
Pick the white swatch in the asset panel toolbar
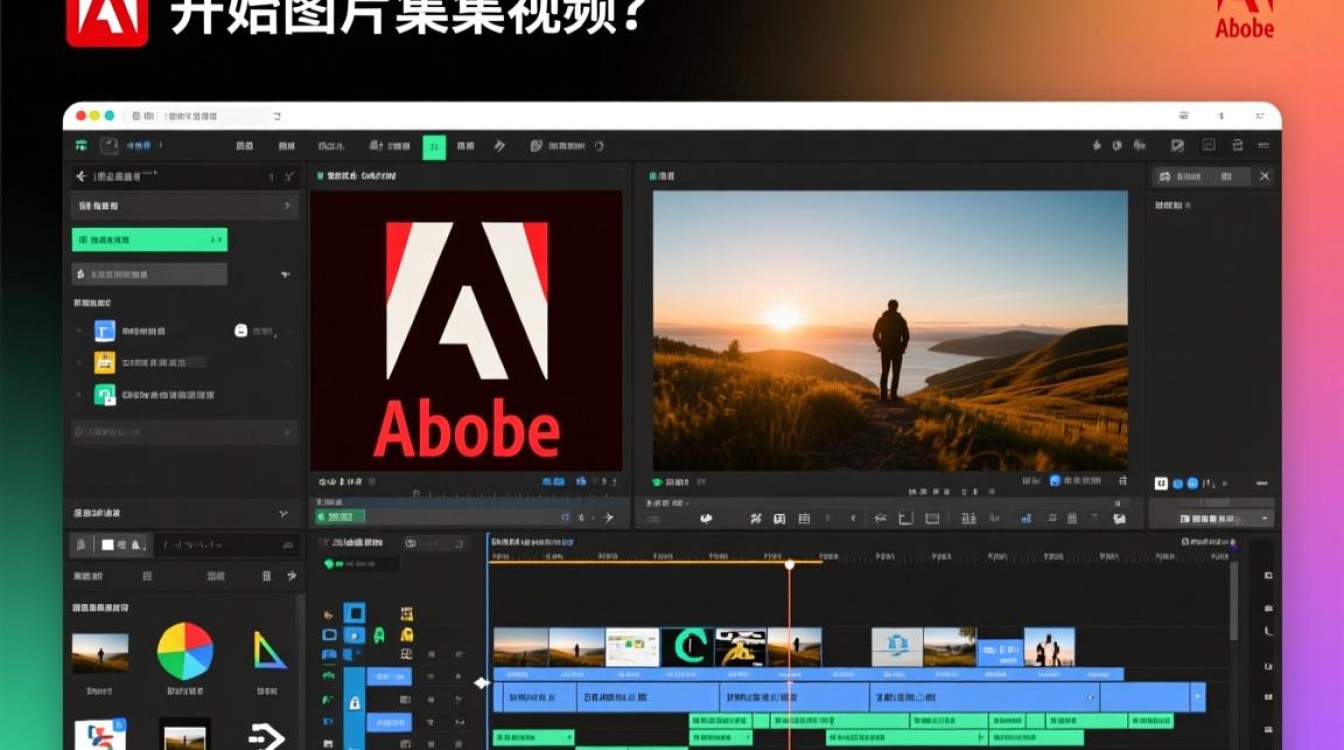tap(108, 545)
